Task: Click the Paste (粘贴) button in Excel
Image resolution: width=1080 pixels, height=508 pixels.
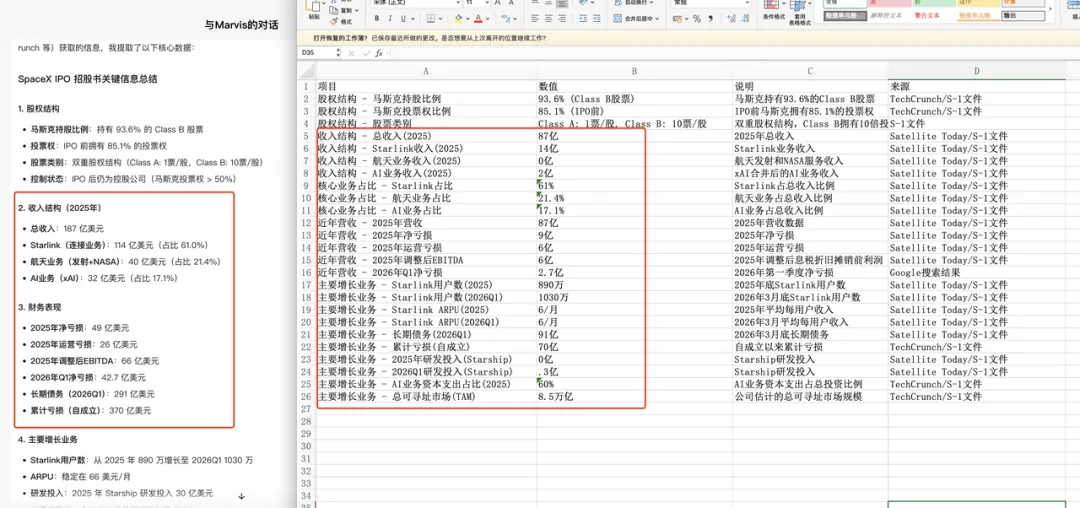Action: click(x=314, y=10)
